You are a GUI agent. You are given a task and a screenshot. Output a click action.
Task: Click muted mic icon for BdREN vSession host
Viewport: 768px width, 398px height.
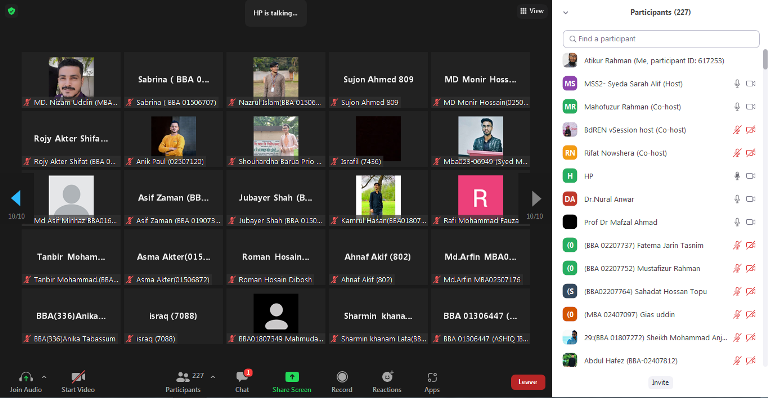737,130
